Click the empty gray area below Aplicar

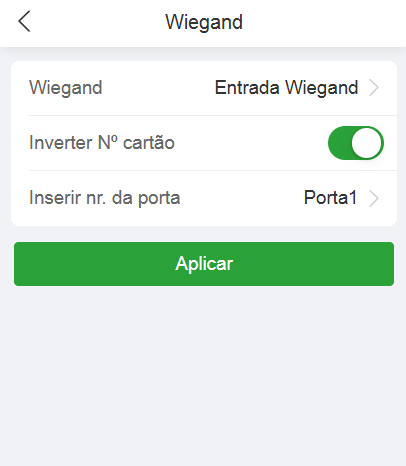pos(204,373)
